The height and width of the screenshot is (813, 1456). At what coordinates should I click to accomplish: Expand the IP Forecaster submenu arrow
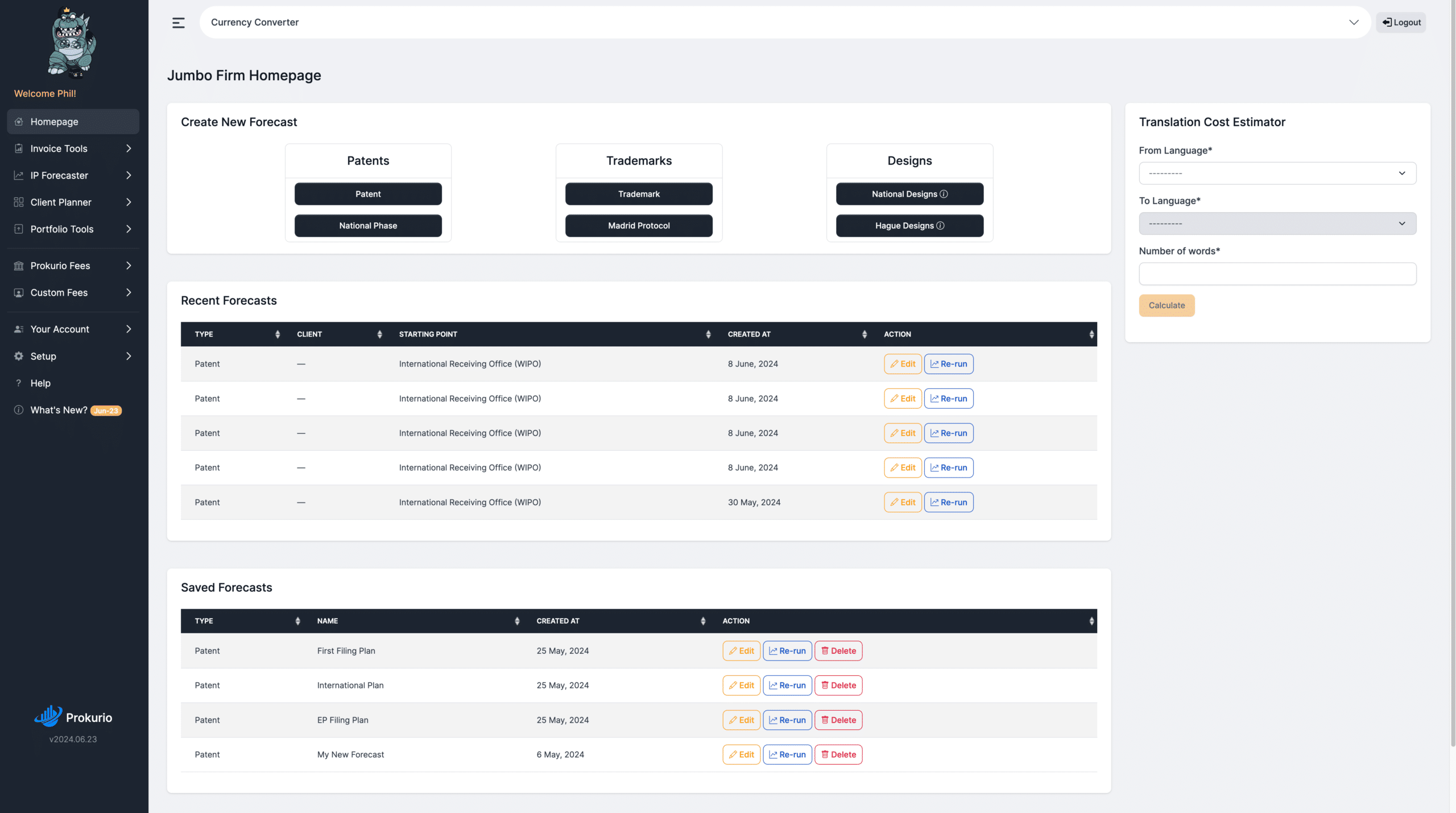129,175
